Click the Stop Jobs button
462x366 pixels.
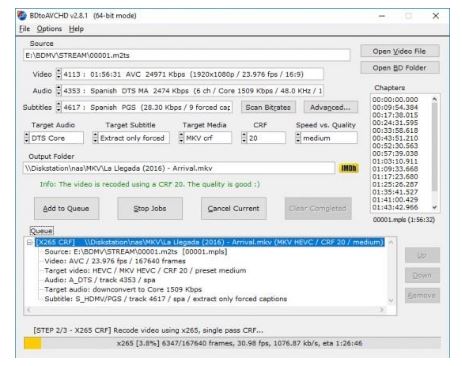(x=150, y=208)
